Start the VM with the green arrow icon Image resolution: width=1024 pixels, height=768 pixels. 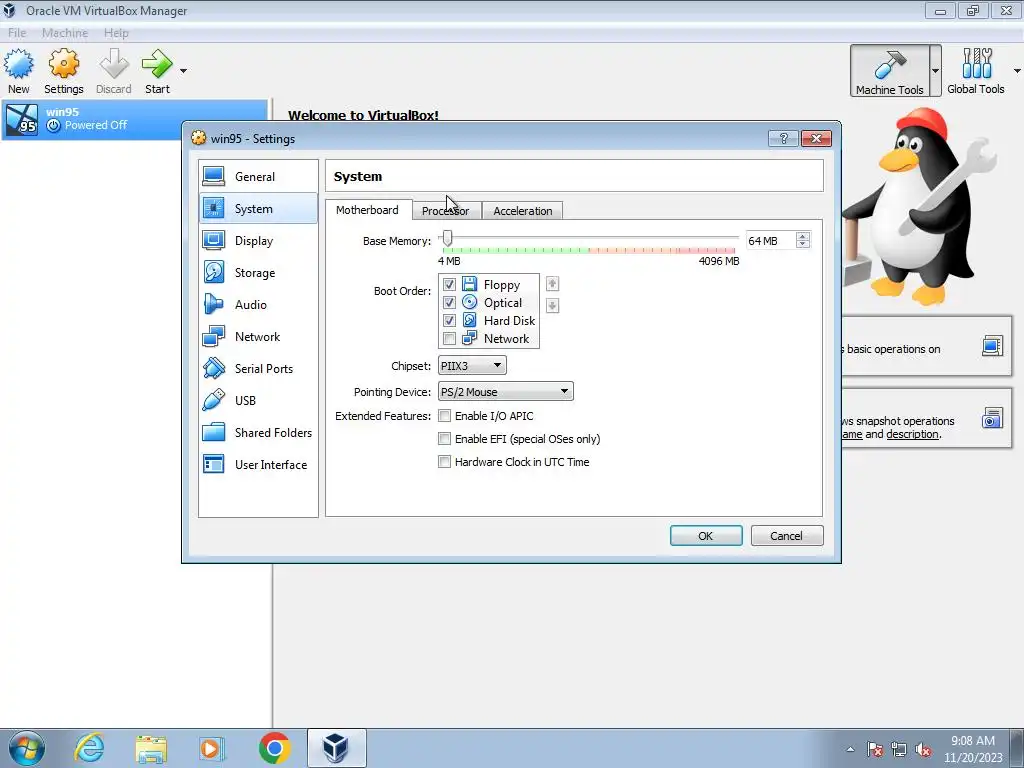click(x=157, y=71)
